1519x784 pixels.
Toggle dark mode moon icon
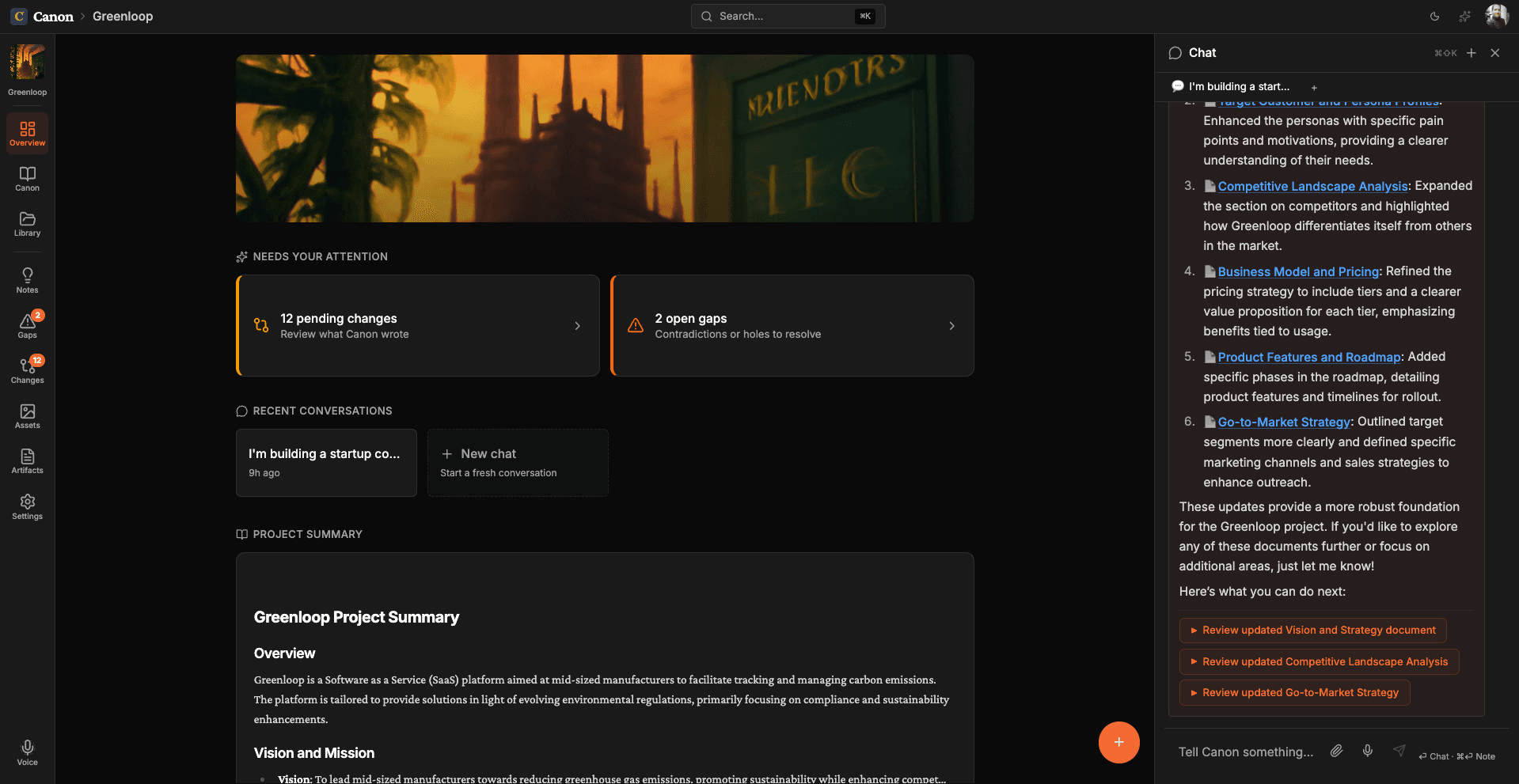1434,16
